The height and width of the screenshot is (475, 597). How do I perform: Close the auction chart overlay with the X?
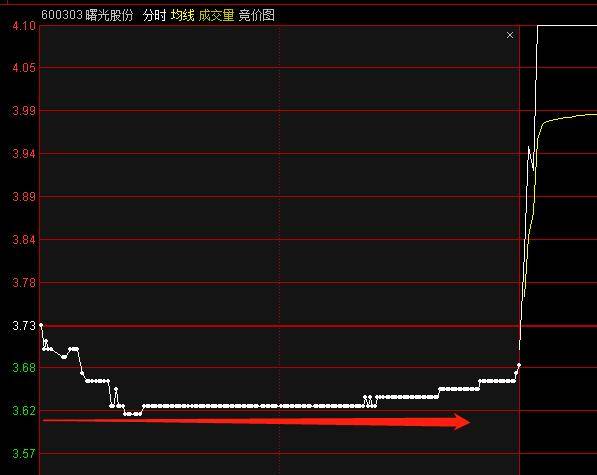tap(510, 35)
